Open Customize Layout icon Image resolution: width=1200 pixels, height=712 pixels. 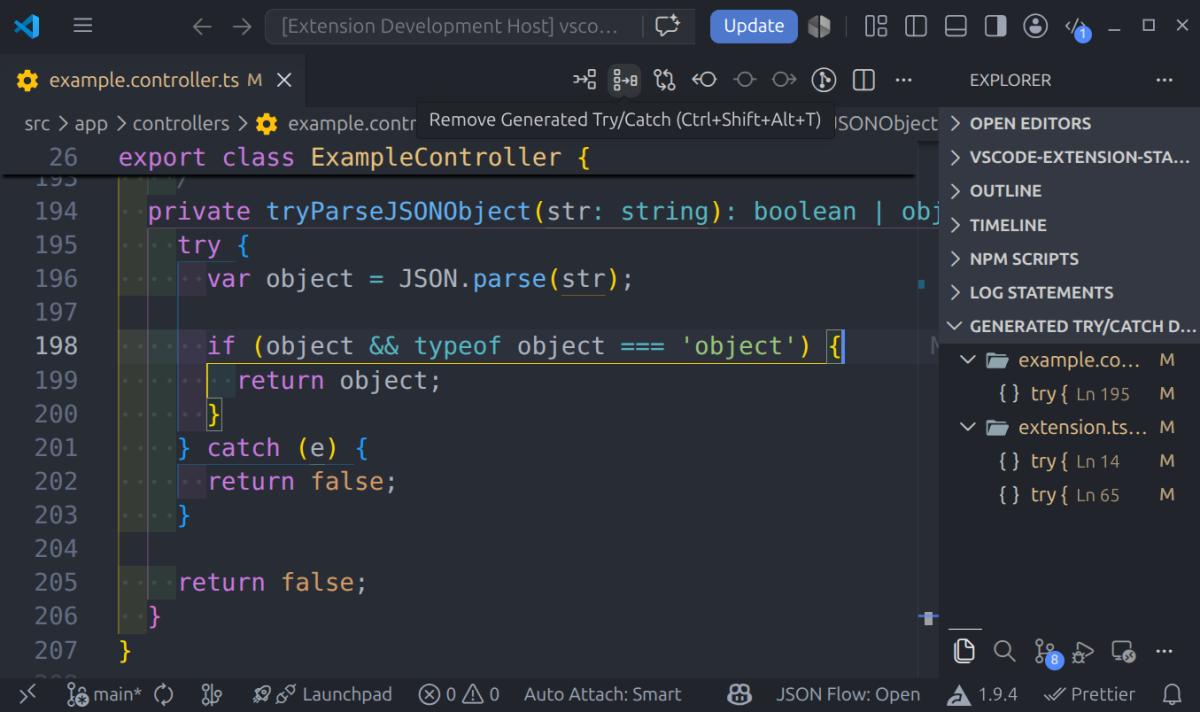pos(876,26)
